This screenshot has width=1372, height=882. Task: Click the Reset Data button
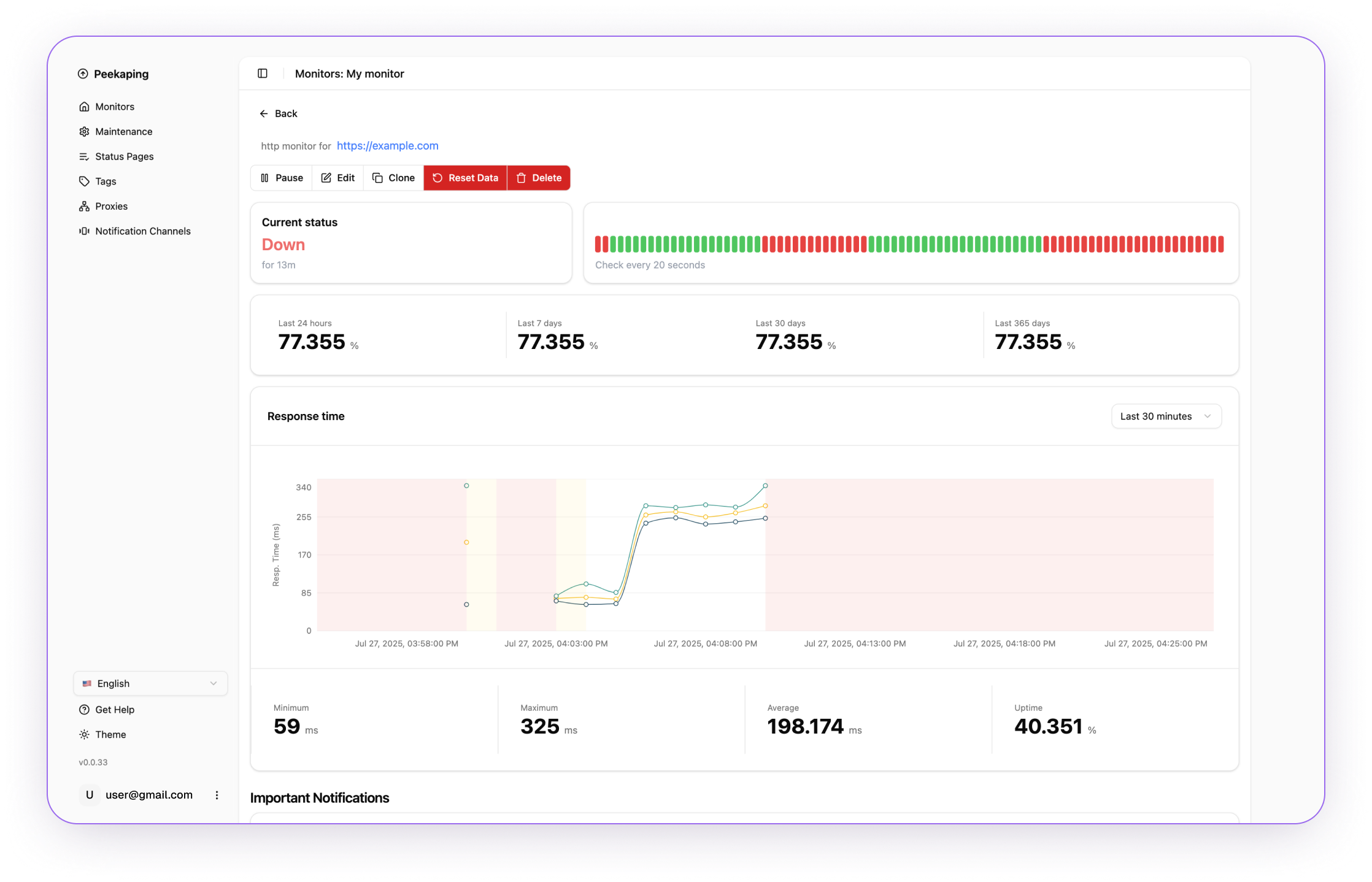[465, 178]
